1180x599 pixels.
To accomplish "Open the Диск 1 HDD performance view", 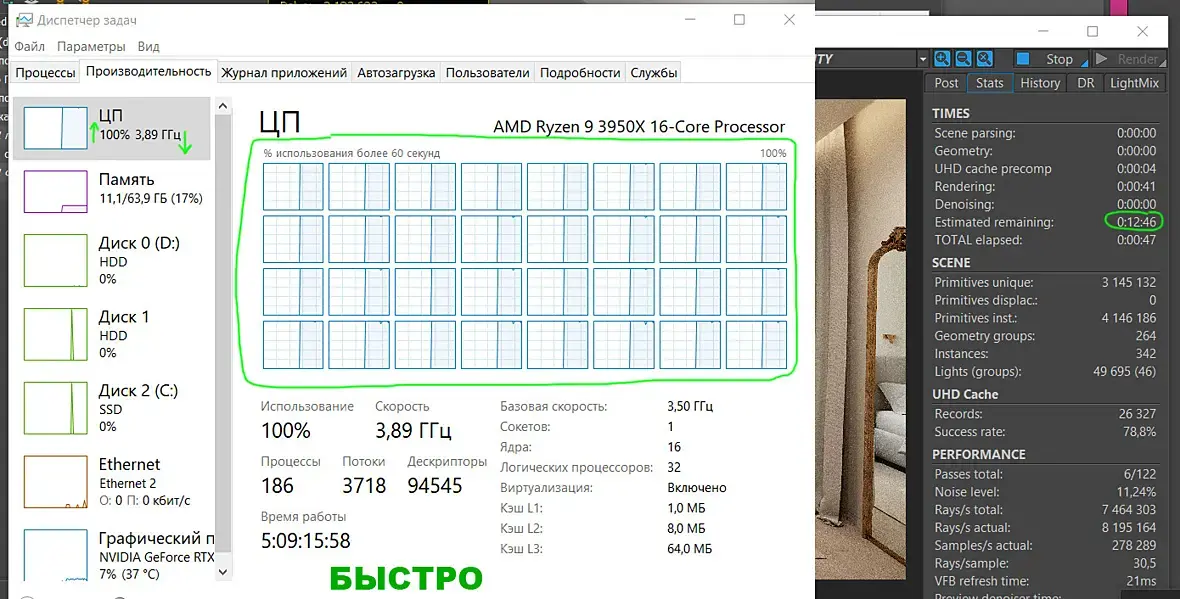I will coord(112,334).
